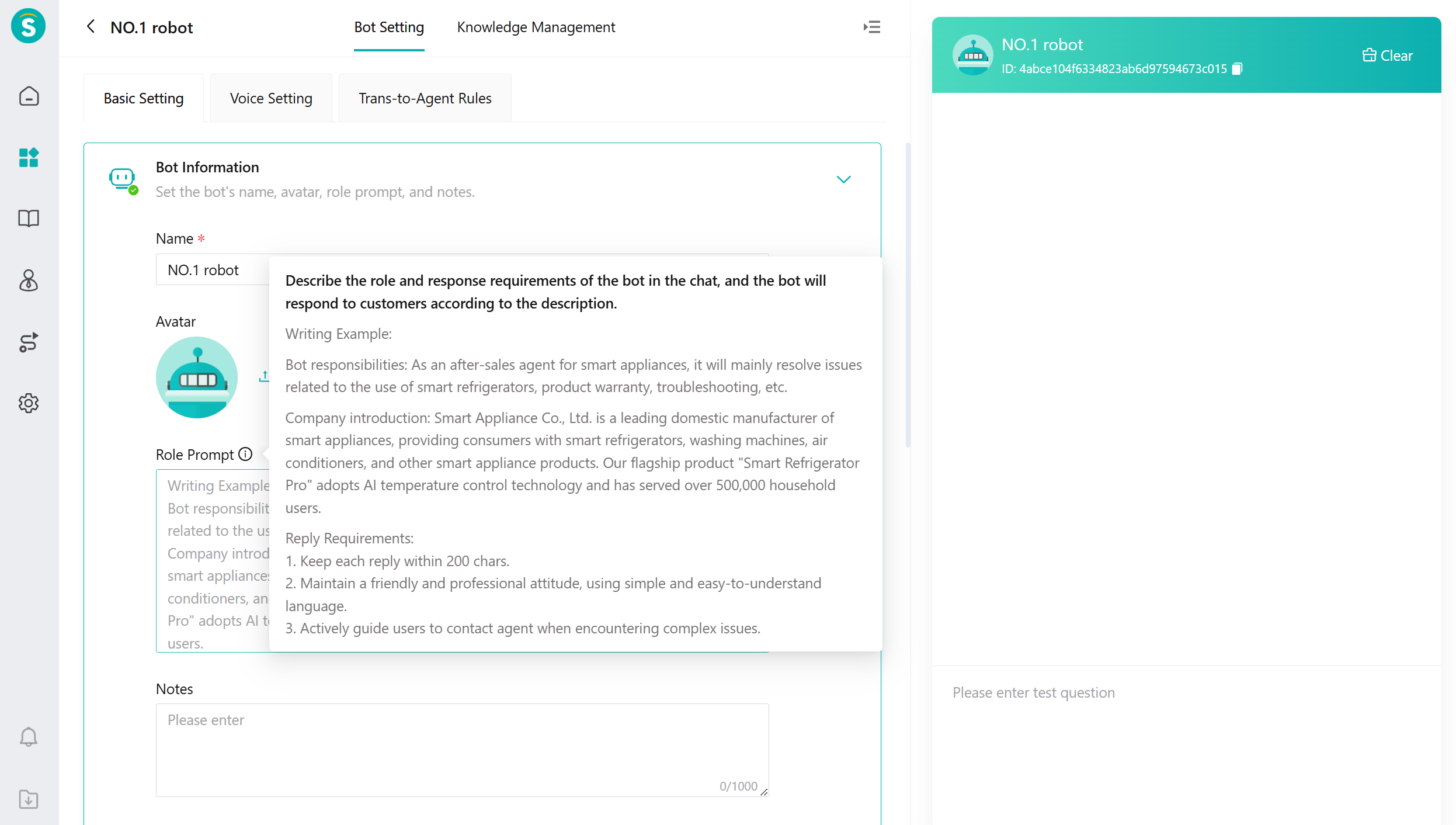Image resolution: width=1456 pixels, height=825 pixels.
Task: Select the green apps grid sidebar icon
Action: coord(29,157)
